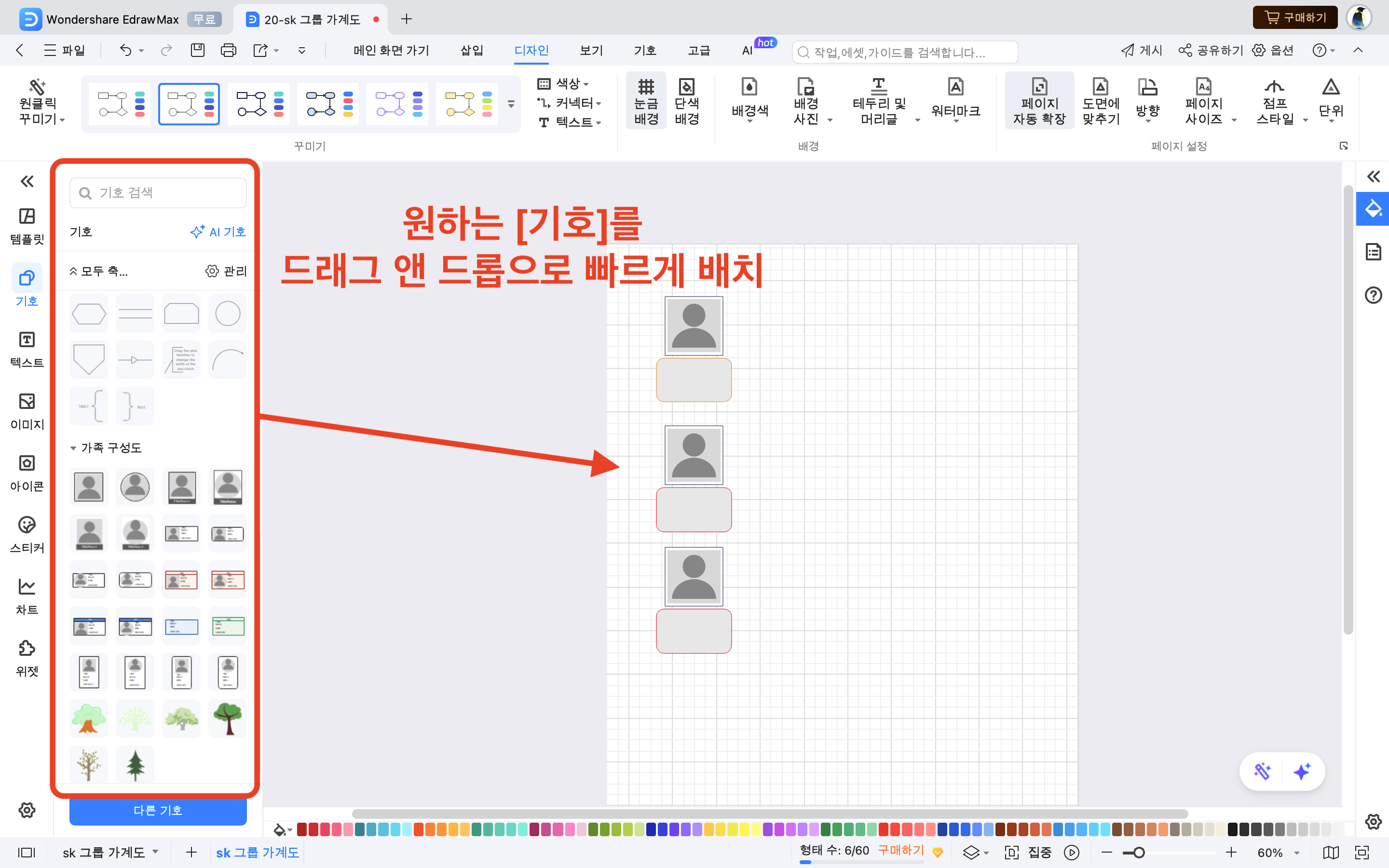The width and height of the screenshot is (1389, 868).
Task: Toggle the grid background (눈금 배경)
Action: pyautogui.click(x=646, y=101)
